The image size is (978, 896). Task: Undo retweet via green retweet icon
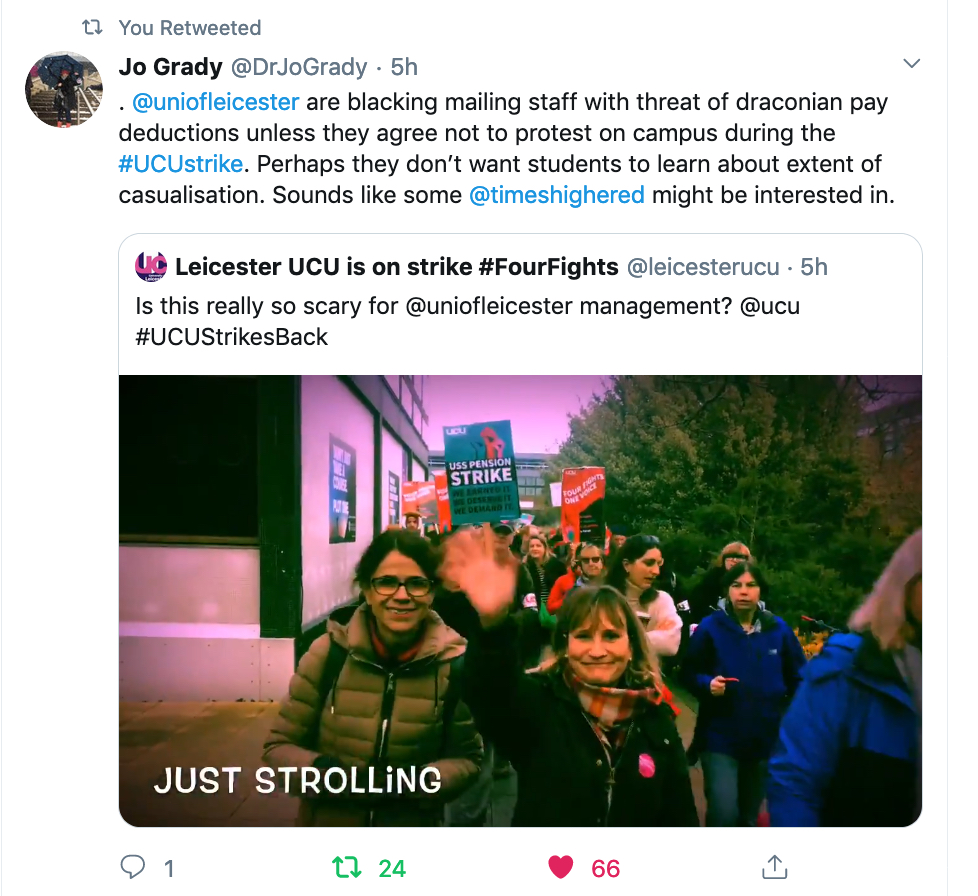pyautogui.click(x=346, y=867)
